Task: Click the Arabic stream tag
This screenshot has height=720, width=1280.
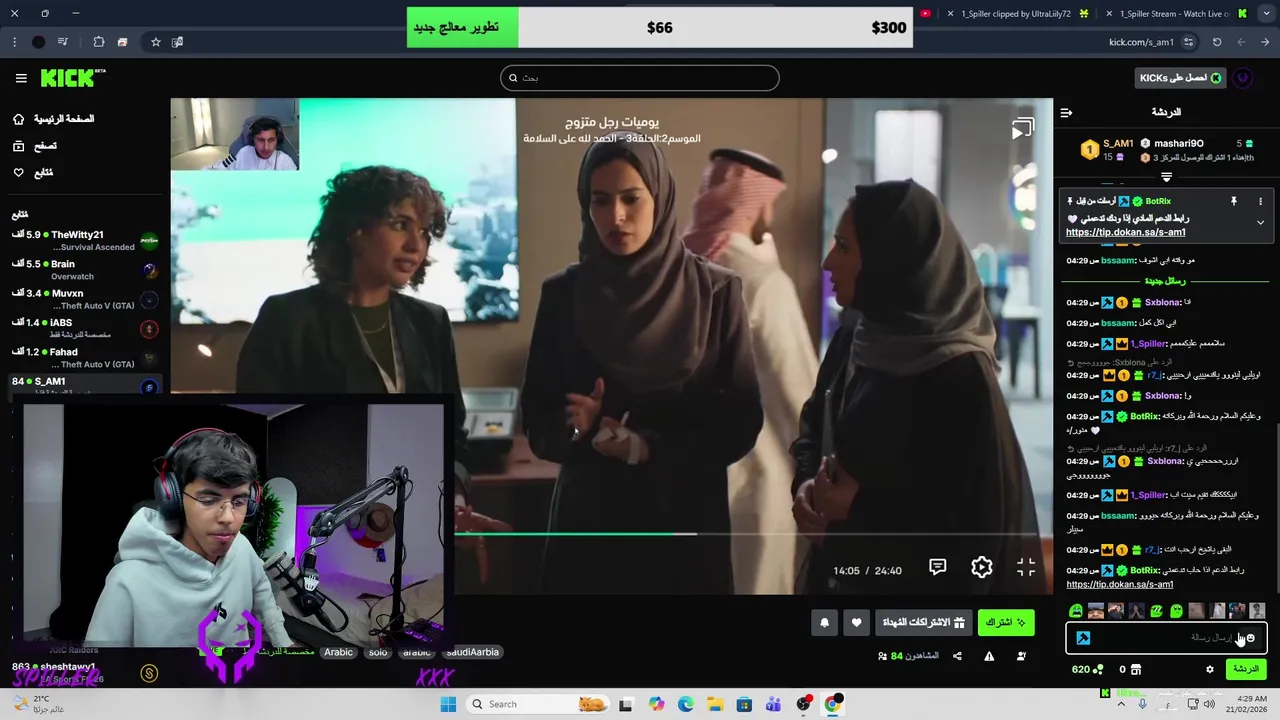Action: 338,652
